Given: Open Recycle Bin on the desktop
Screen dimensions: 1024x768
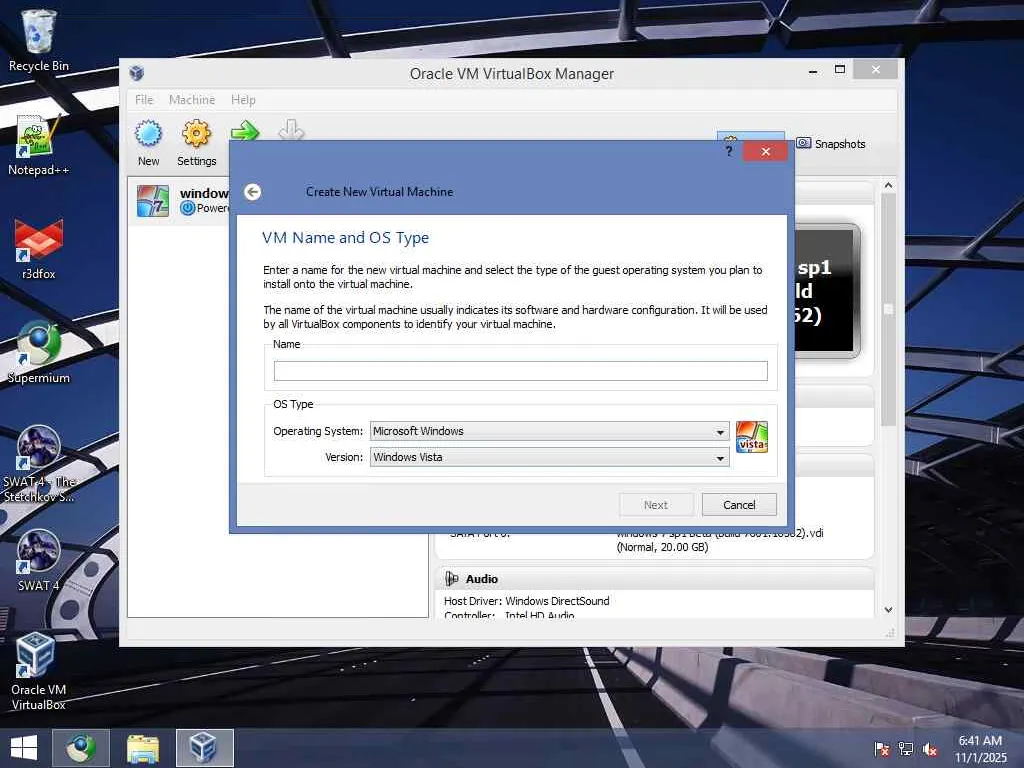Looking at the screenshot, I should [39, 40].
